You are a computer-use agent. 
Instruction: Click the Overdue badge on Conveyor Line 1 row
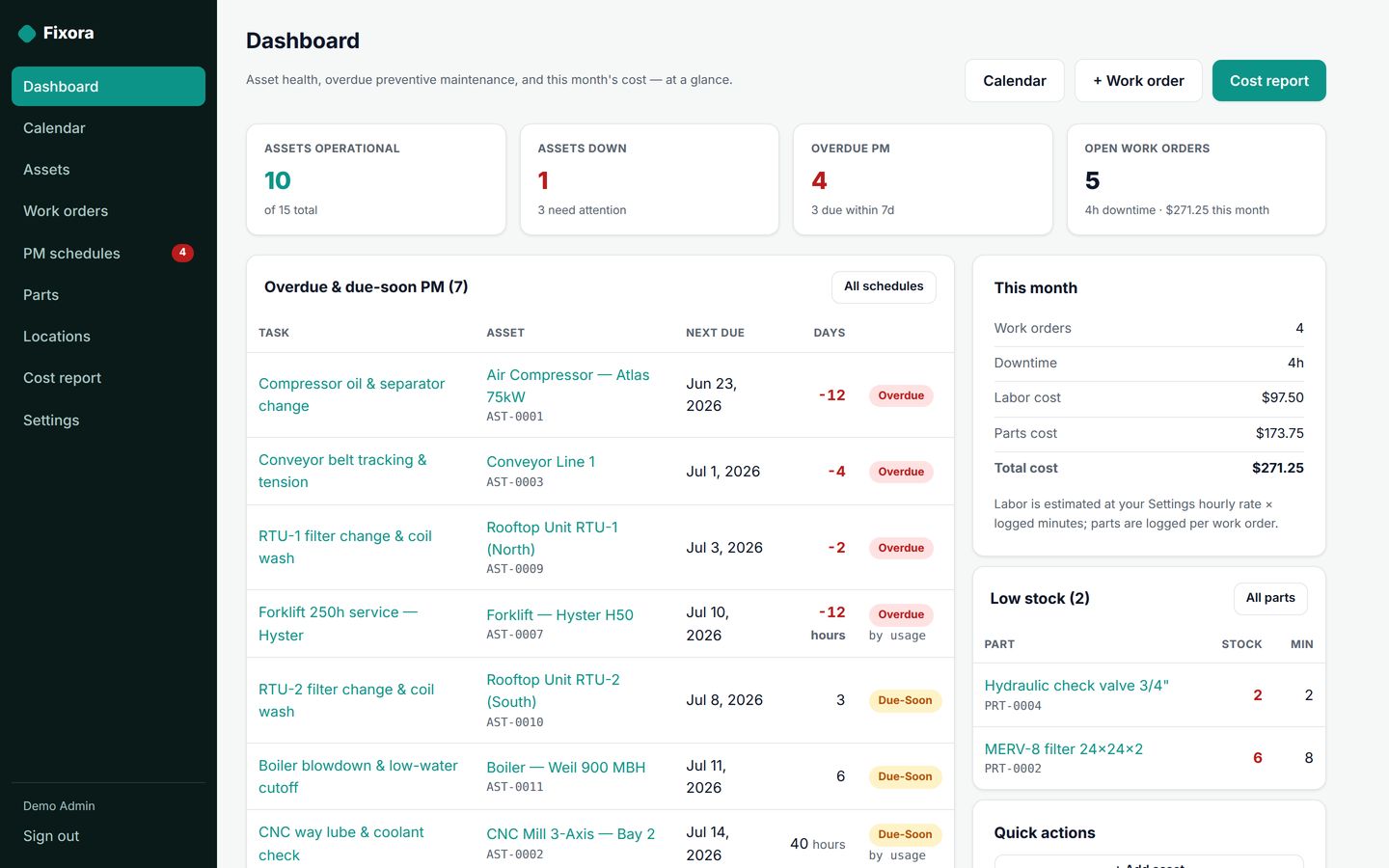[x=901, y=472]
